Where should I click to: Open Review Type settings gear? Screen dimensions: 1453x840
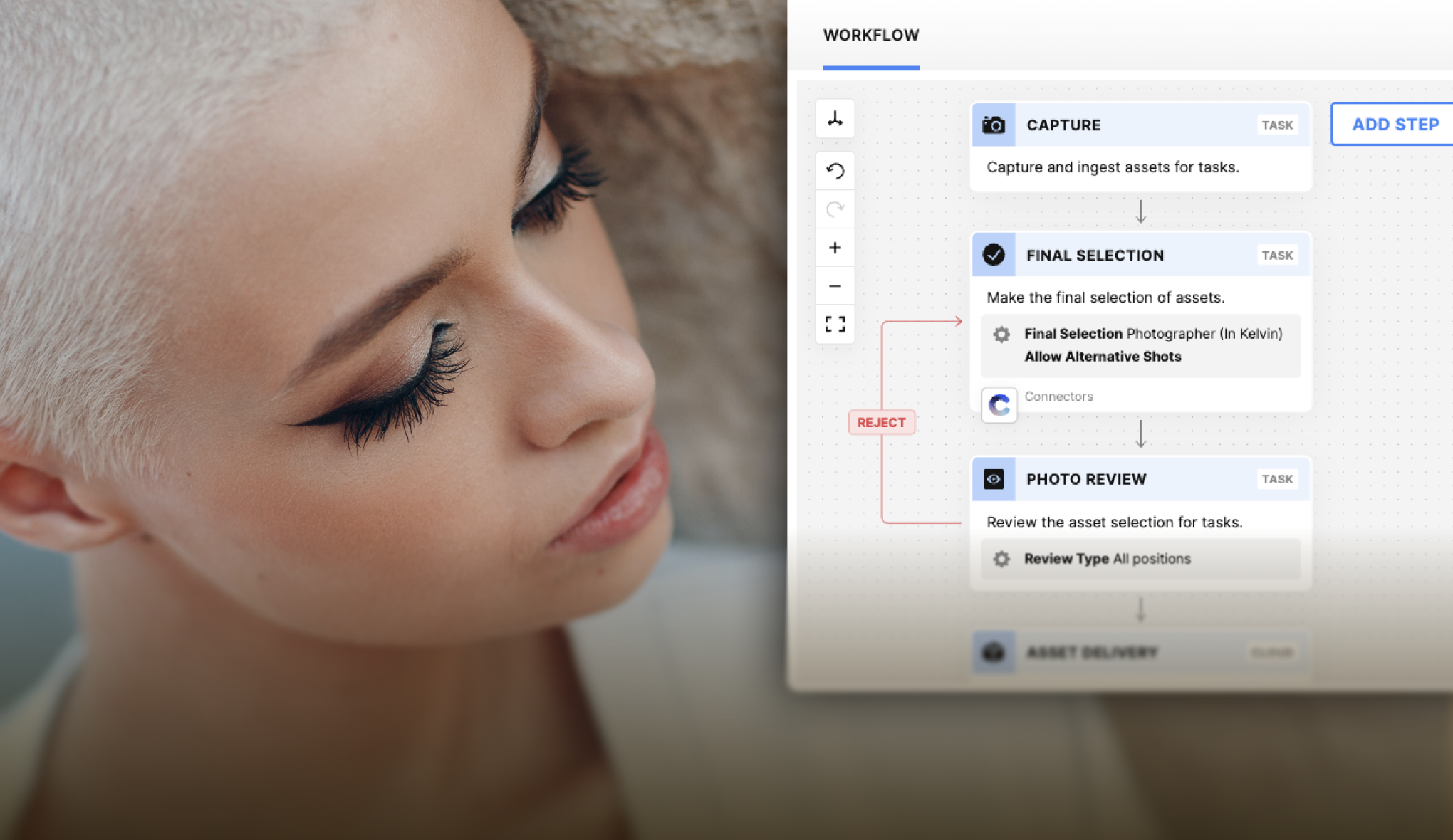click(1001, 559)
